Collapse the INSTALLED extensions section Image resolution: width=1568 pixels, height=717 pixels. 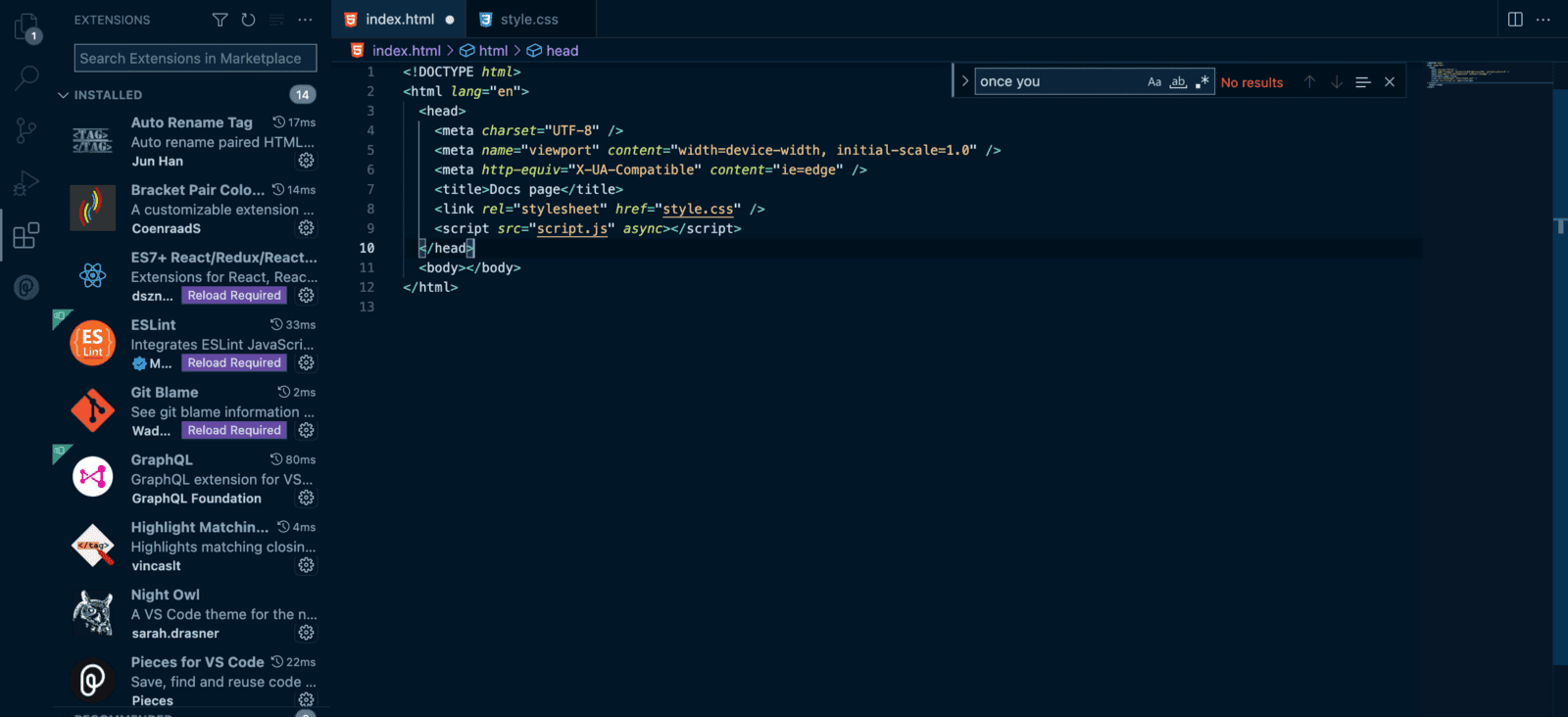coord(64,95)
